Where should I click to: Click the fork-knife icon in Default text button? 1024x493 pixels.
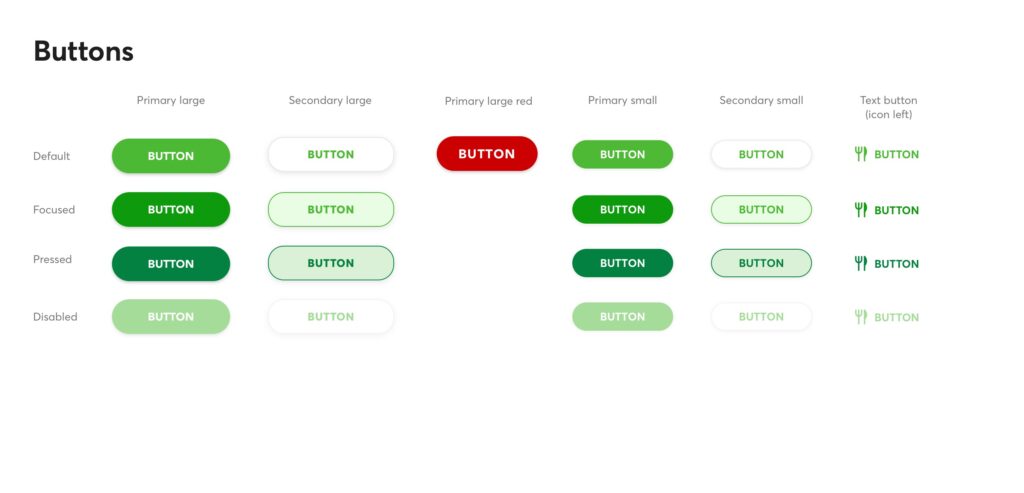[x=860, y=154]
